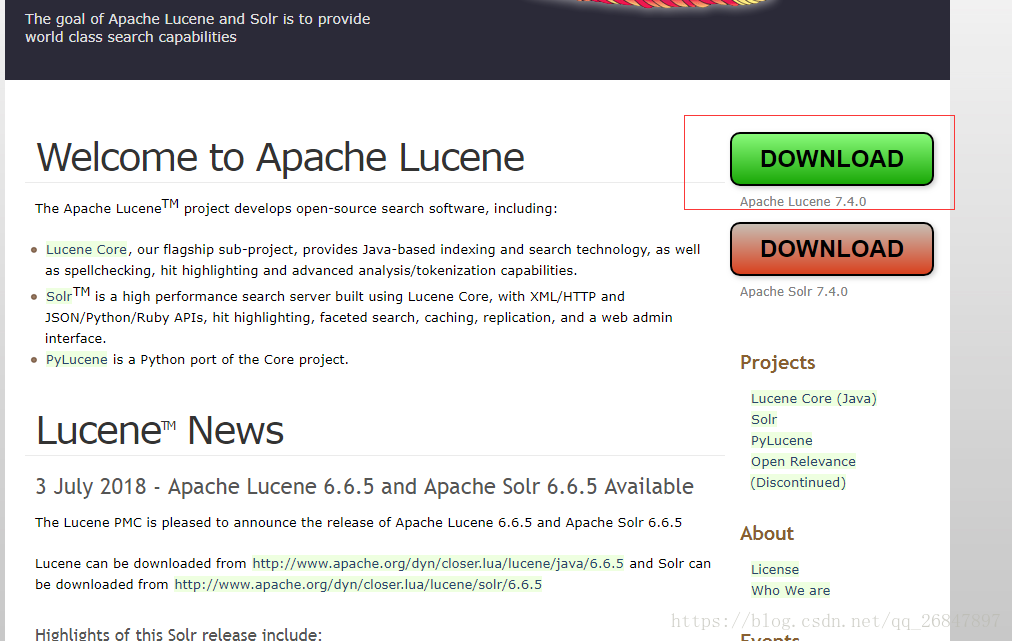
Task: Click the About sidebar heading
Action: click(767, 533)
